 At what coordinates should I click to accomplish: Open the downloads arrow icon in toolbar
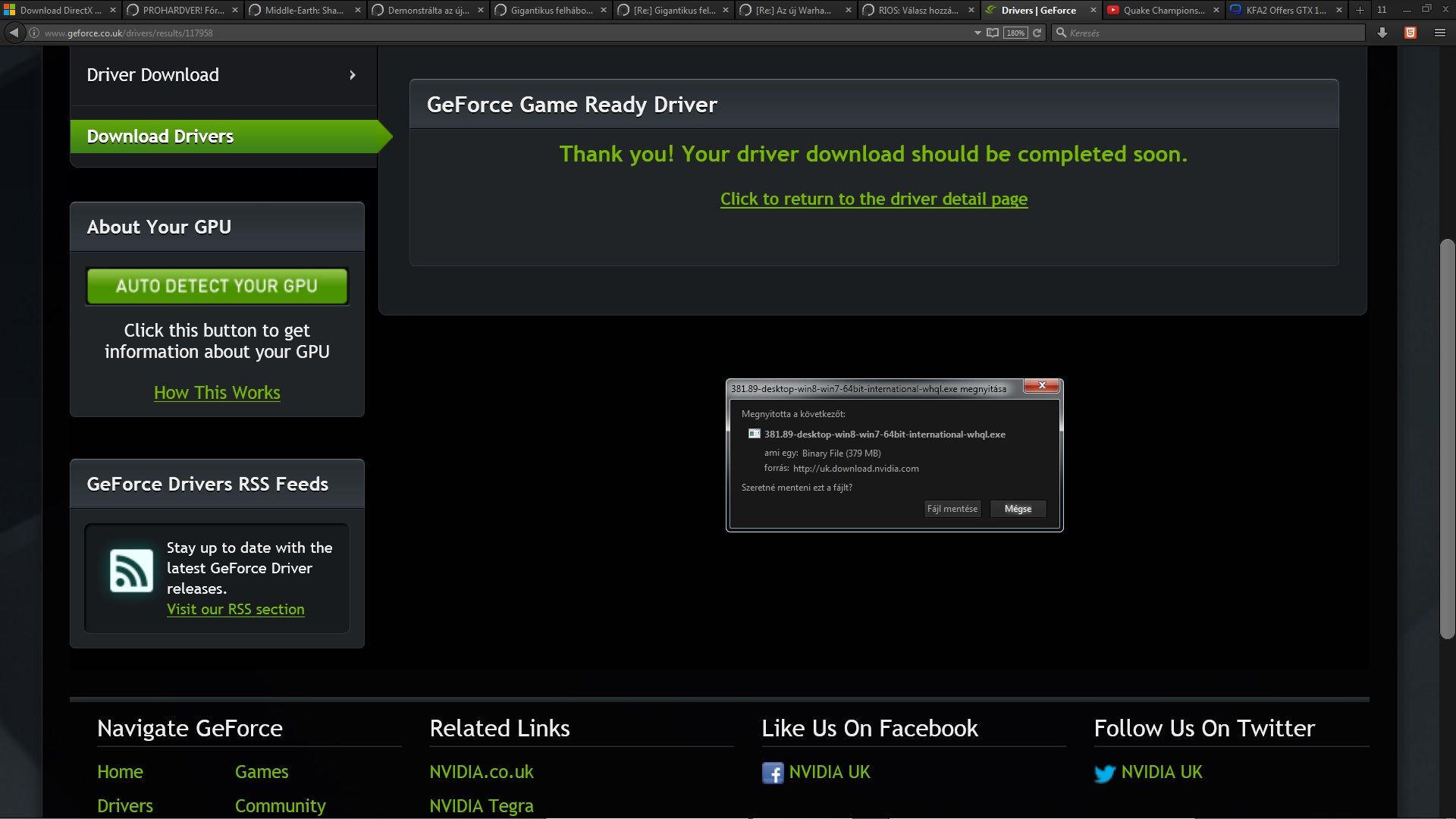pos(1382,33)
